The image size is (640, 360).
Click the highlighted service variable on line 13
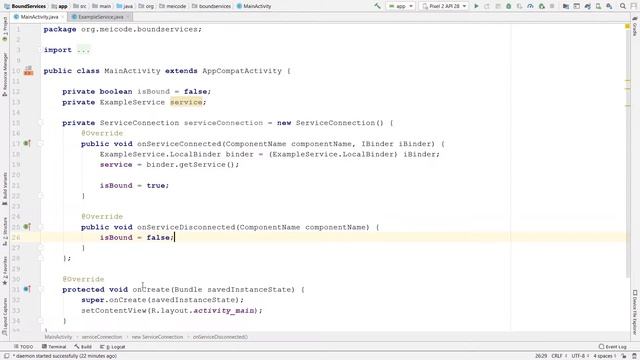tap(186, 102)
